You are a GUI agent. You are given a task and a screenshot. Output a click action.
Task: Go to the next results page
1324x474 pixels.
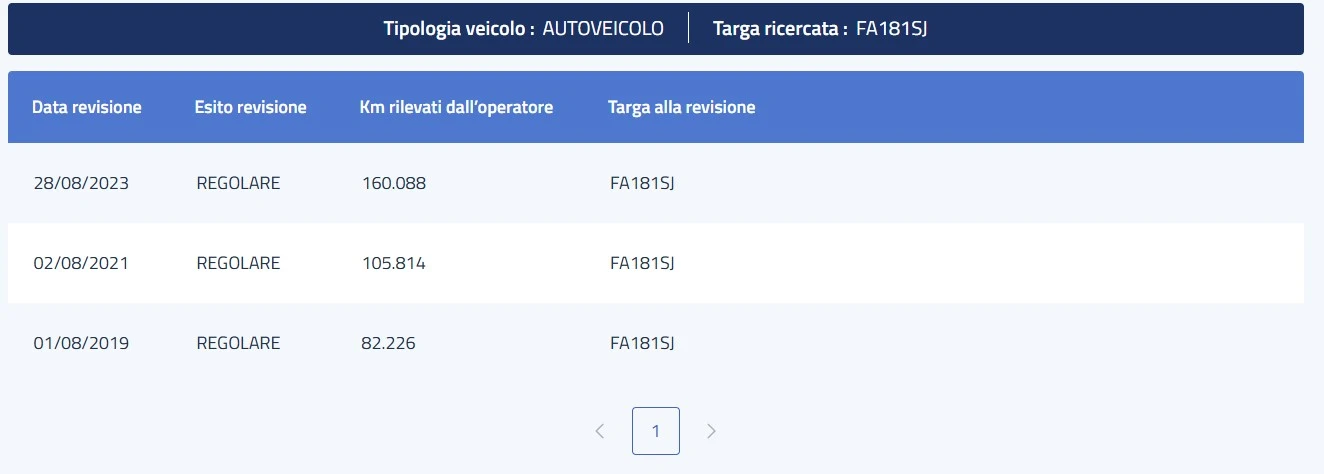(711, 431)
